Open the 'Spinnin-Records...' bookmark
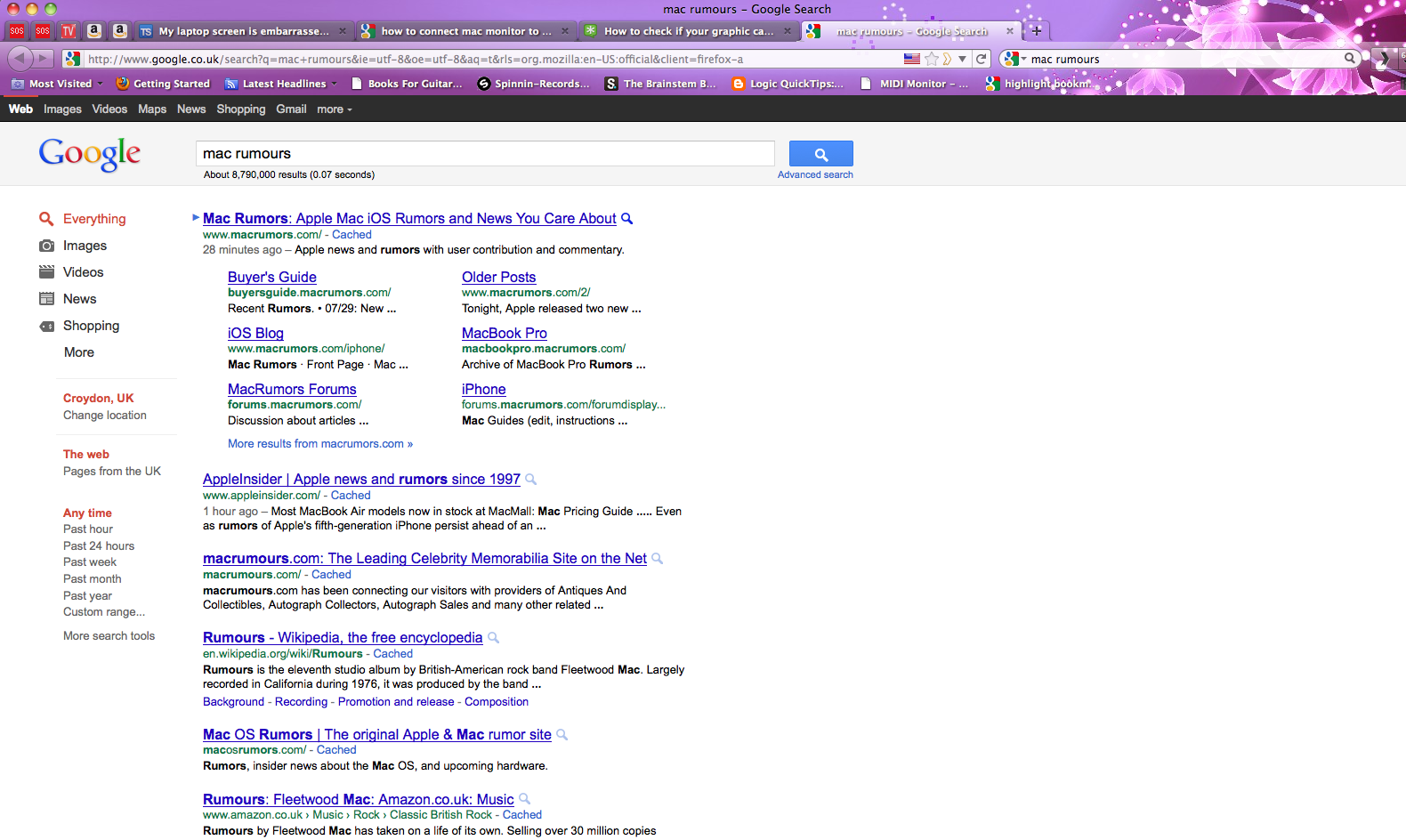Viewport: 1406px width, 840px height. tap(534, 84)
